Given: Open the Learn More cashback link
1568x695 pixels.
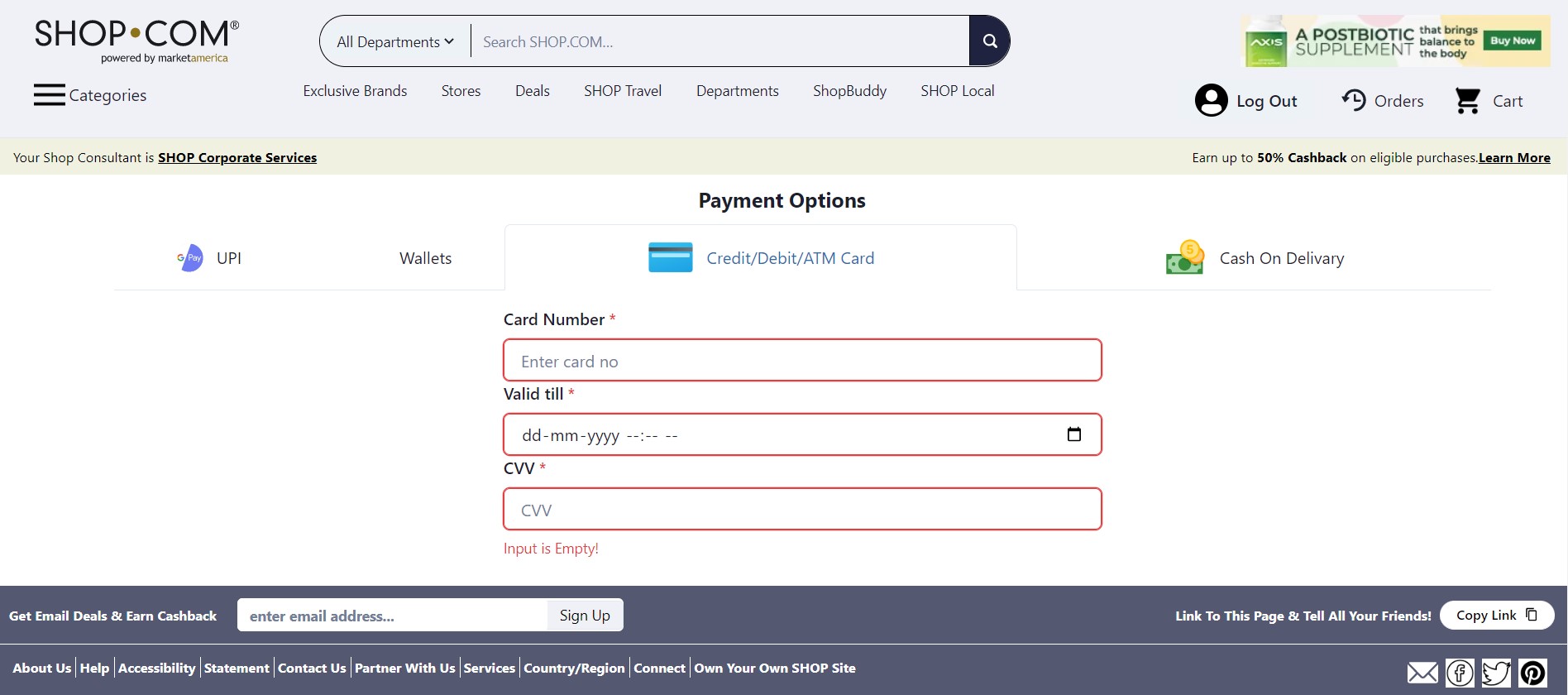Looking at the screenshot, I should click(1513, 157).
